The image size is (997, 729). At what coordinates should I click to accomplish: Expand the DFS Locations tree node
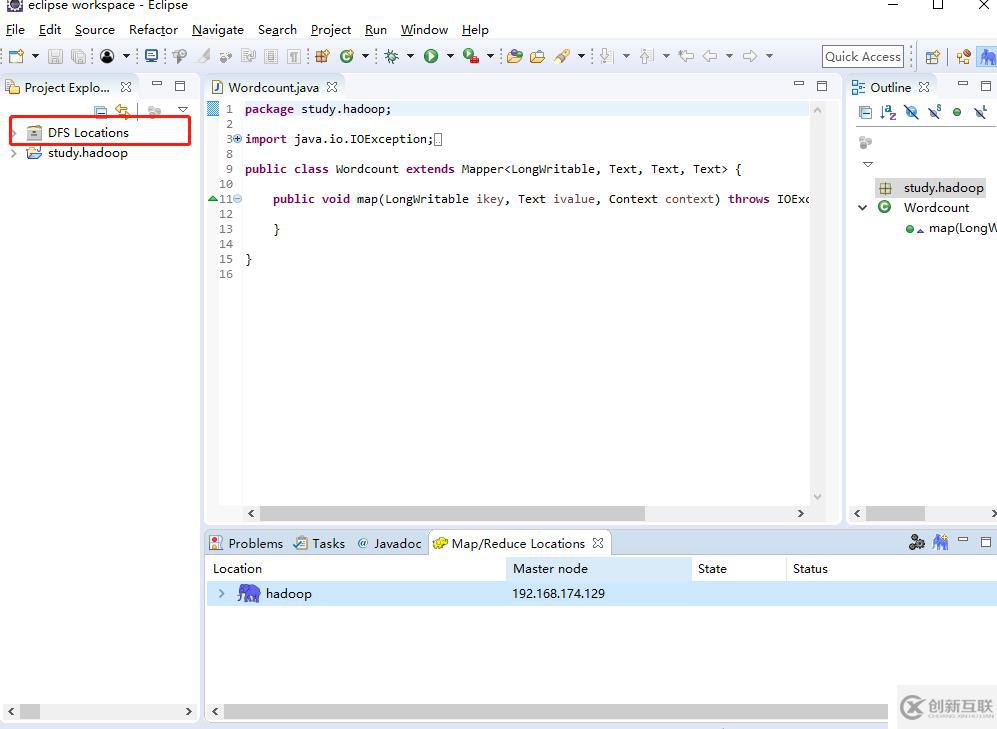(13, 132)
